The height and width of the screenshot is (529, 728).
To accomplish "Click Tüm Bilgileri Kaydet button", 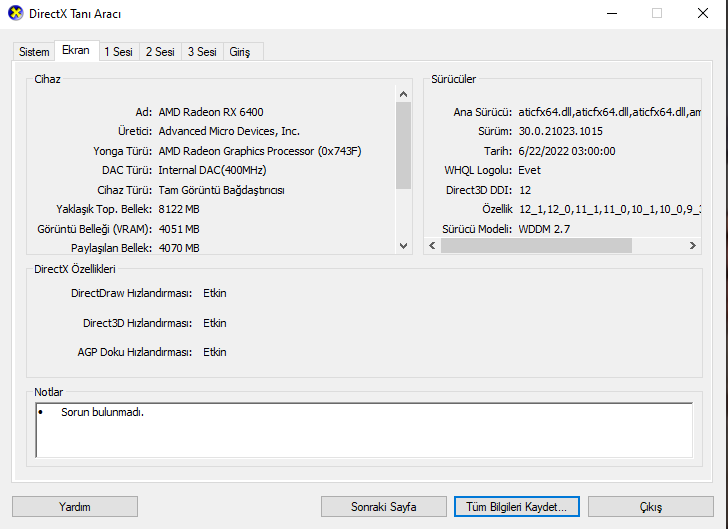I will 517,506.
